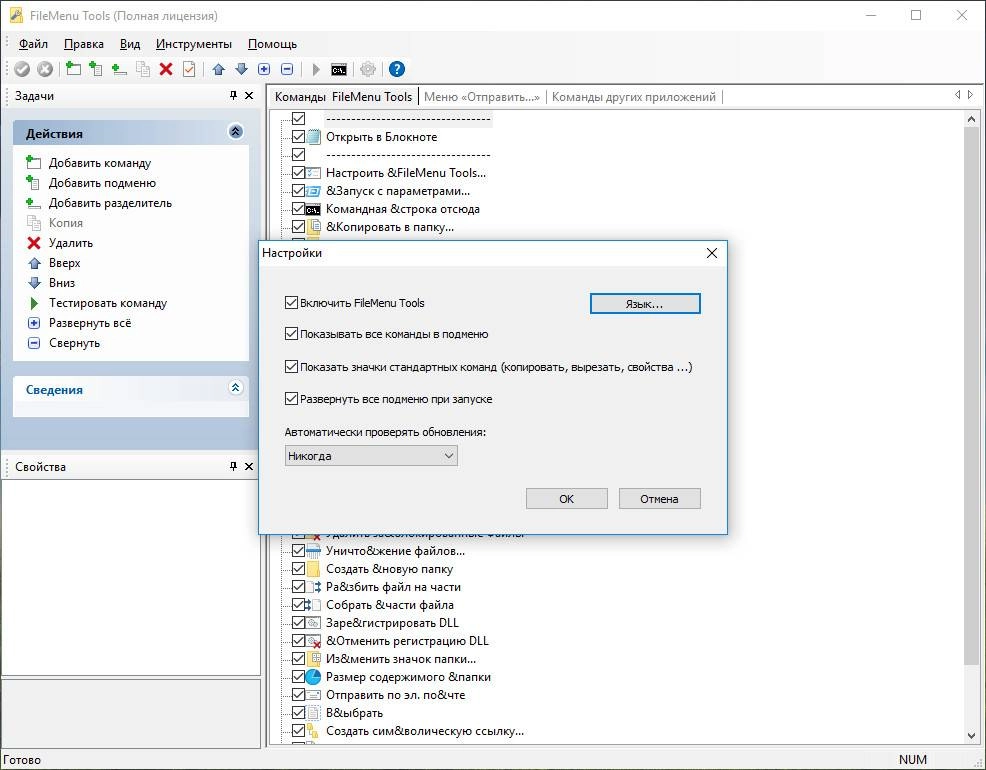Click the red X icon beside Удалить
Image resolution: width=986 pixels, height=770 pixels.
point(34,243)
